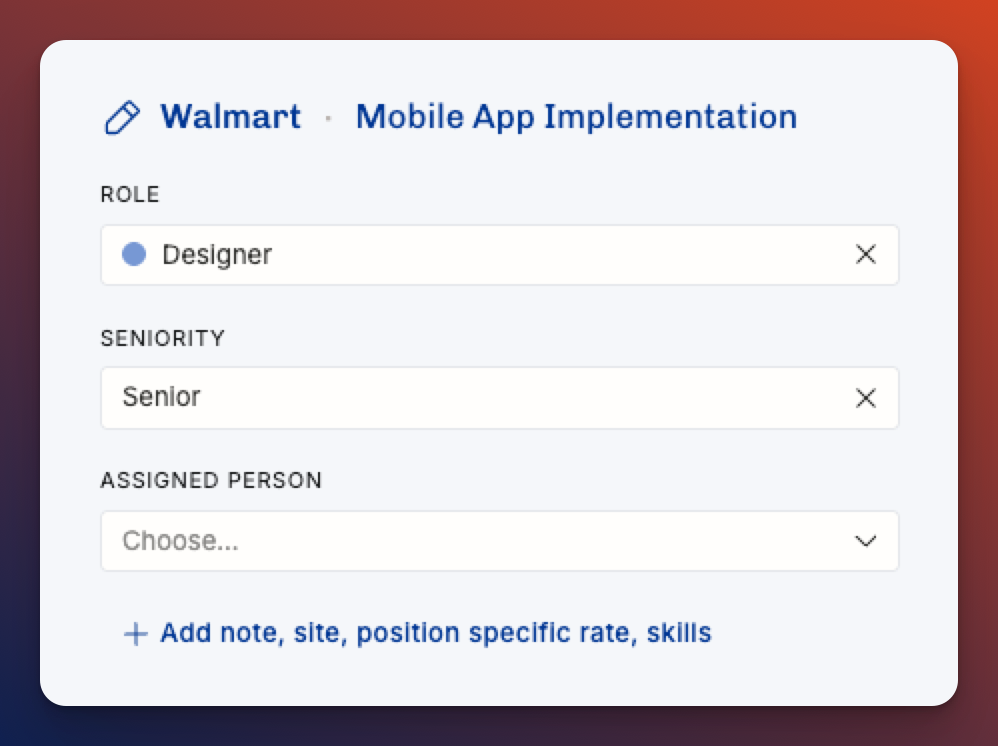Click the ASSIGNED PERSON field label
The height and width of the screenshot is (746, 998).
(211, 480)
